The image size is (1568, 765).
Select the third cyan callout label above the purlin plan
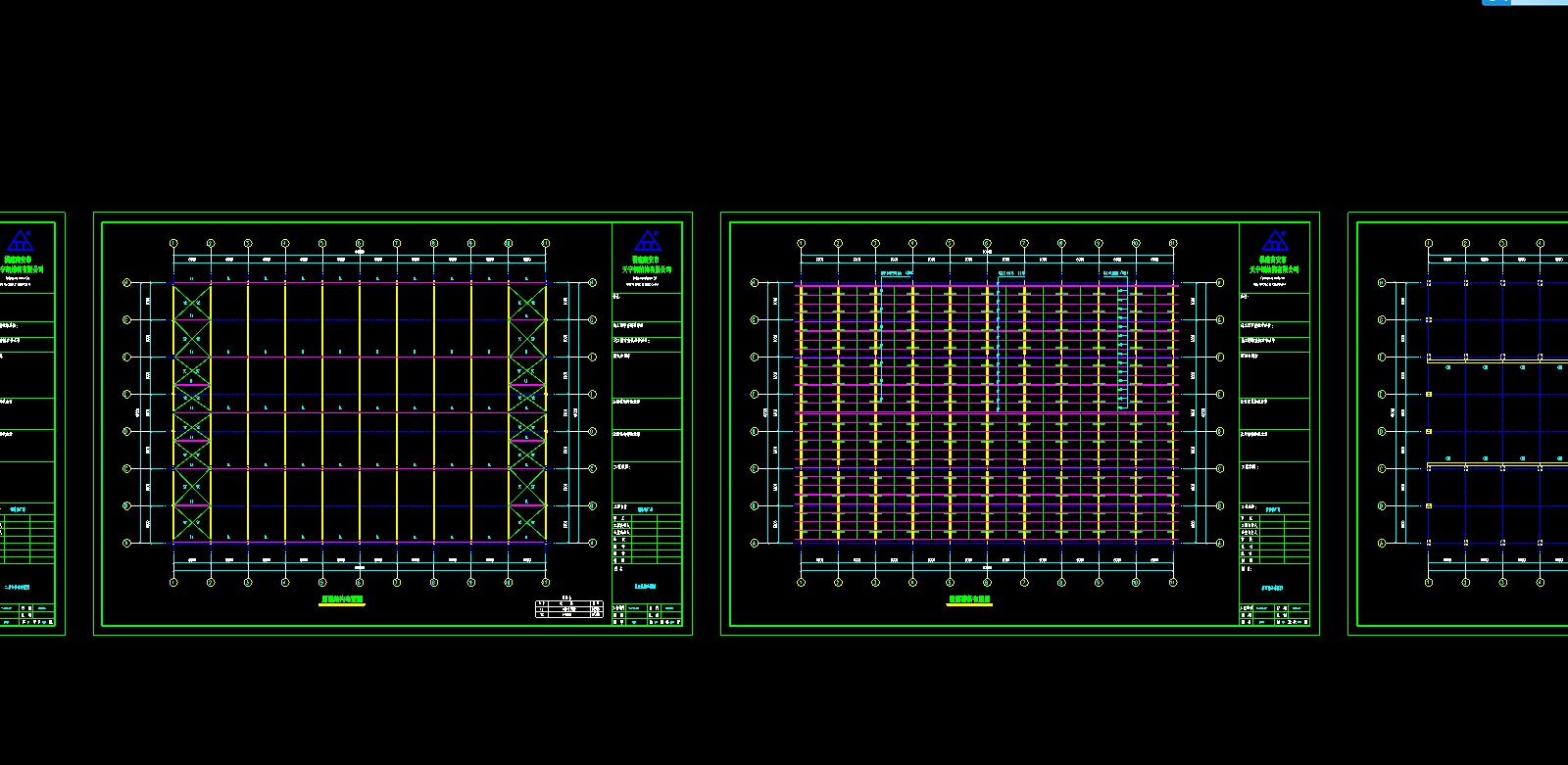click(1115, 273)
